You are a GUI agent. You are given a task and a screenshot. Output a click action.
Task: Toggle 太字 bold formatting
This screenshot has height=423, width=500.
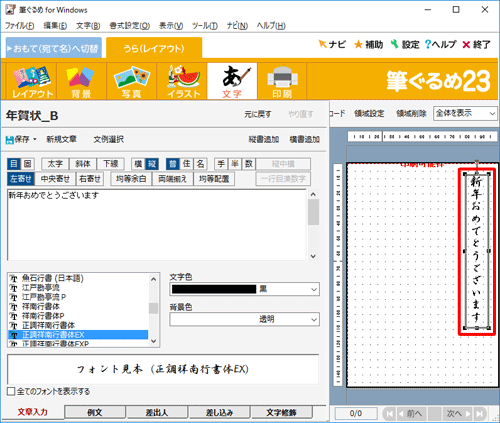point(55,164)
